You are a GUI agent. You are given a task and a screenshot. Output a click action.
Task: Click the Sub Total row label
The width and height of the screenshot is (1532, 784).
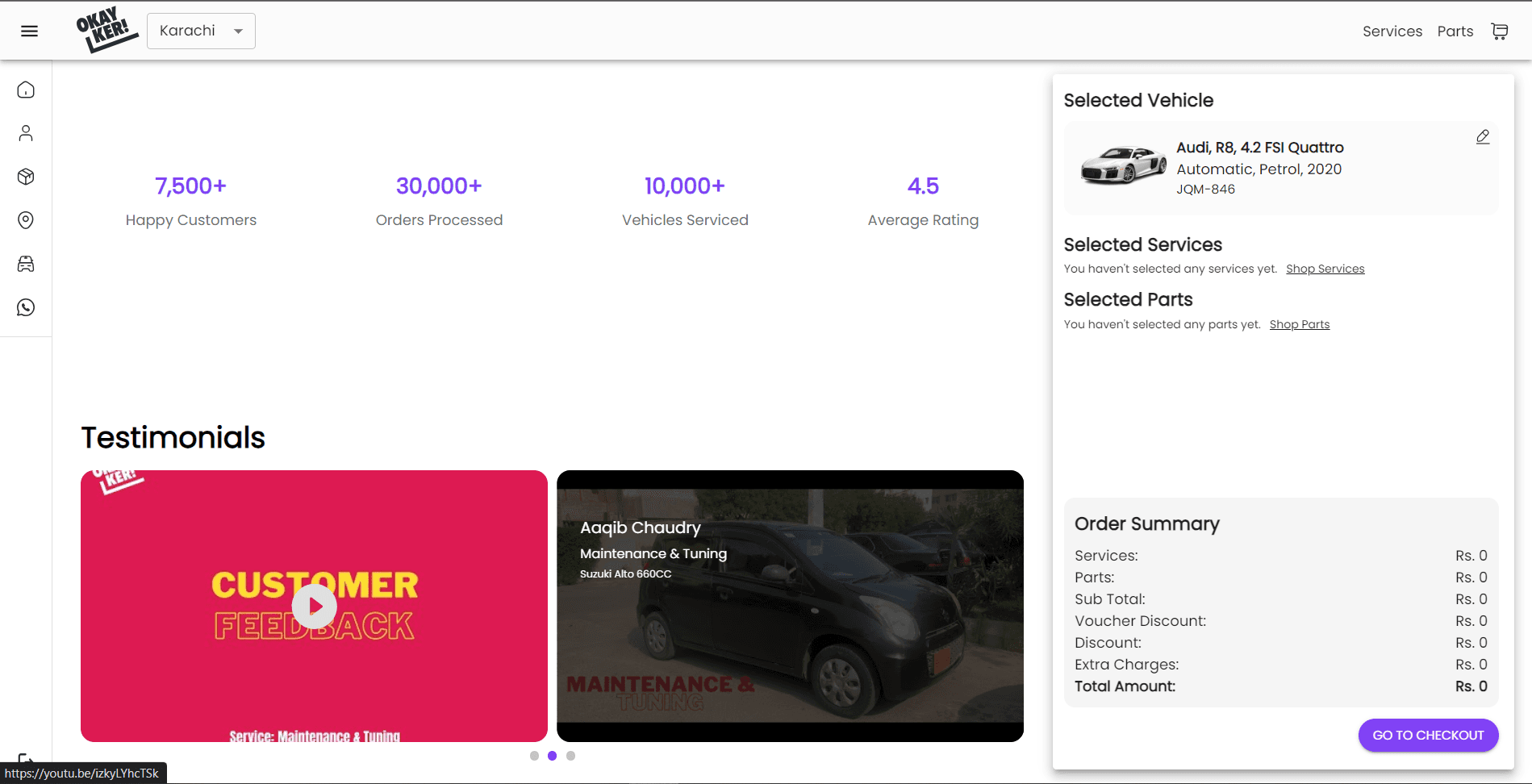(x=1109, y=599)
